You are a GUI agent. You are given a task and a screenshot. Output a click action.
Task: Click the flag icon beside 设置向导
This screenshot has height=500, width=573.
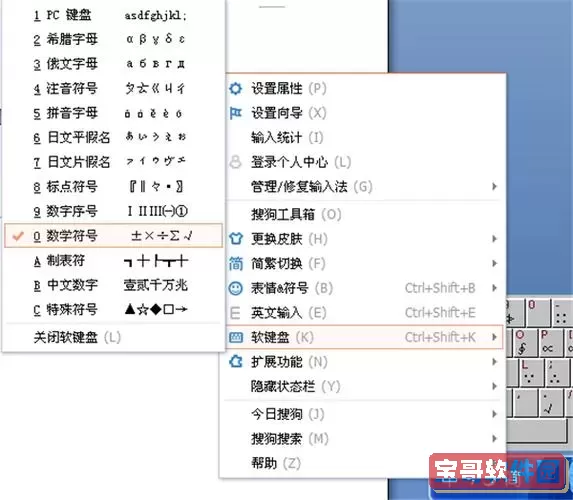coord(235,113)
